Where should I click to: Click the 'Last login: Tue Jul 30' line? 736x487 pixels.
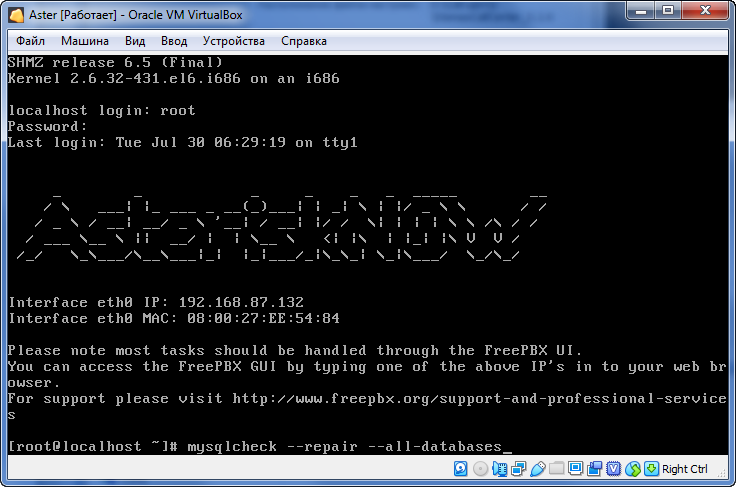183,142
